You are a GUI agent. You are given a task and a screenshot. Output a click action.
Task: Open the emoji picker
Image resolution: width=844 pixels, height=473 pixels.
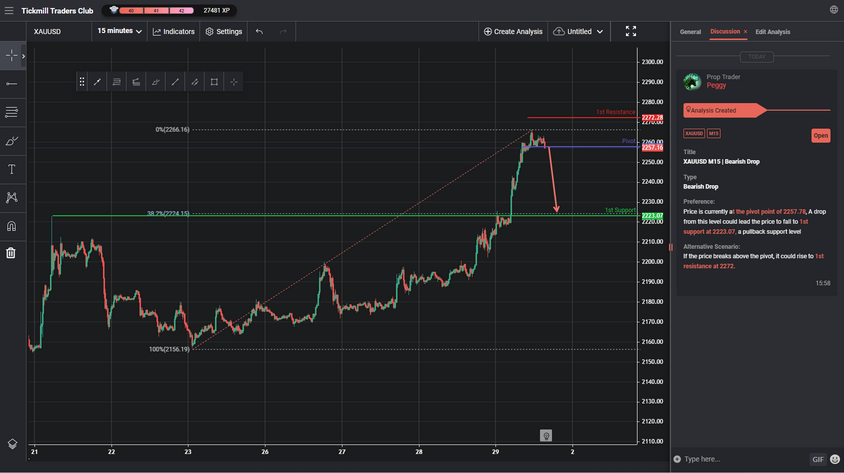click(x=834, y=459)
